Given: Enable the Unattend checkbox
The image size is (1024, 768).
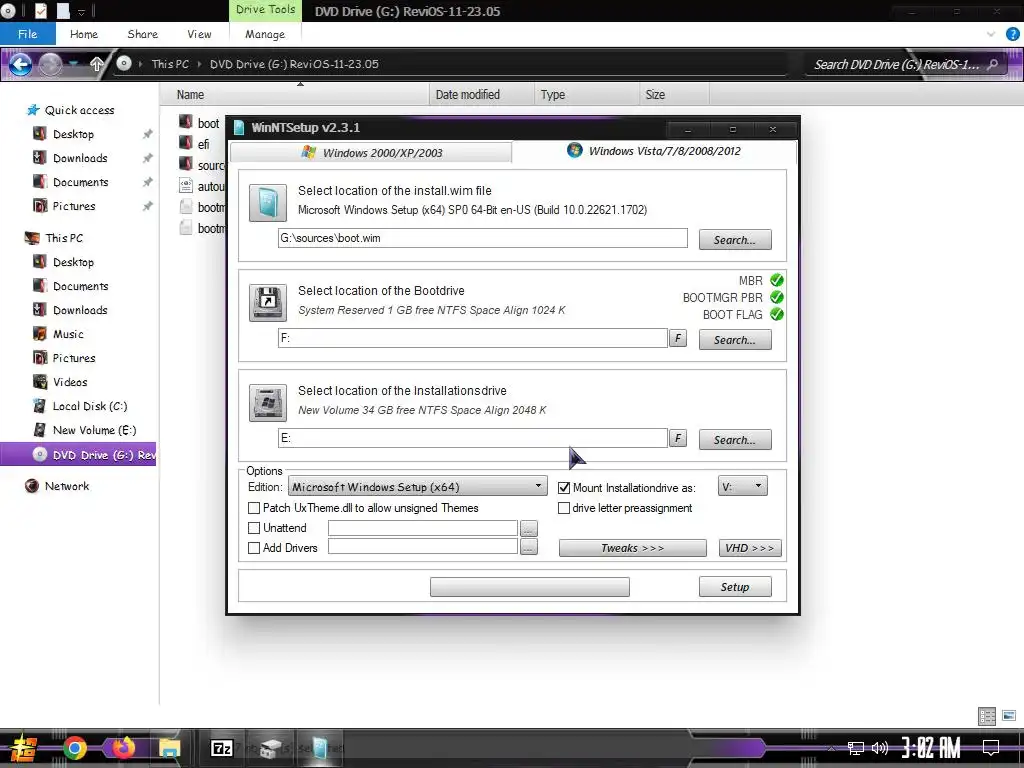Looking at the screenshot, I should [254, 528].
